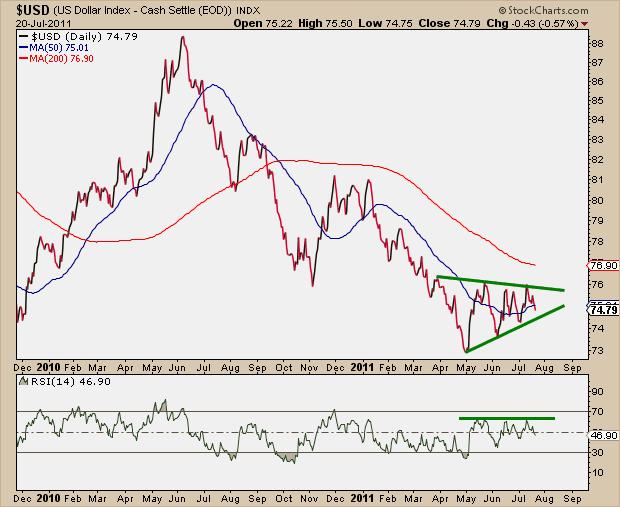Click the Open 75.22 value
Screen dimensions: 620x507
point(263,23)
